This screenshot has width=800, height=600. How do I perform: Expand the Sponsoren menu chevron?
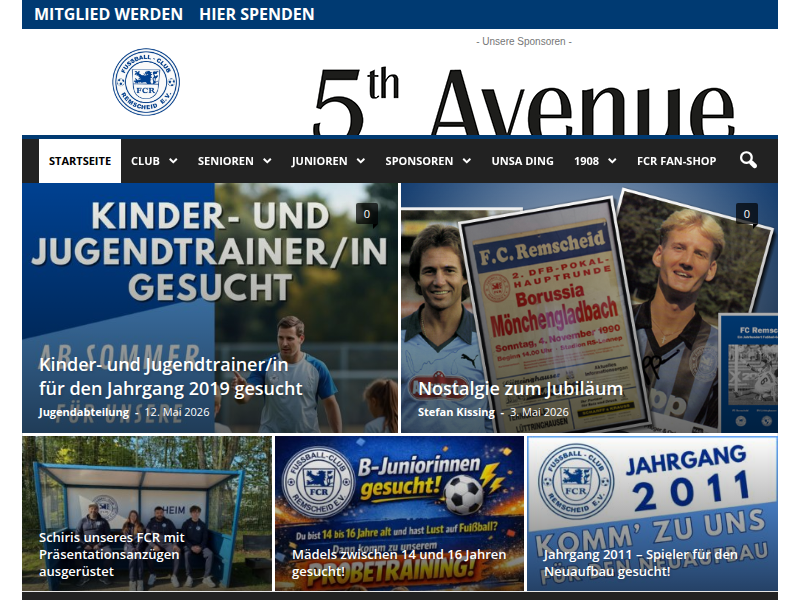pos(466,161)
